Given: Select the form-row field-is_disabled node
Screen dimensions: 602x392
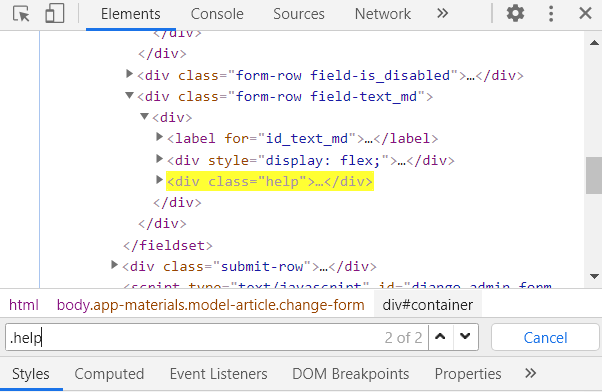Looking at the screenshot, I should pos(330,75).
